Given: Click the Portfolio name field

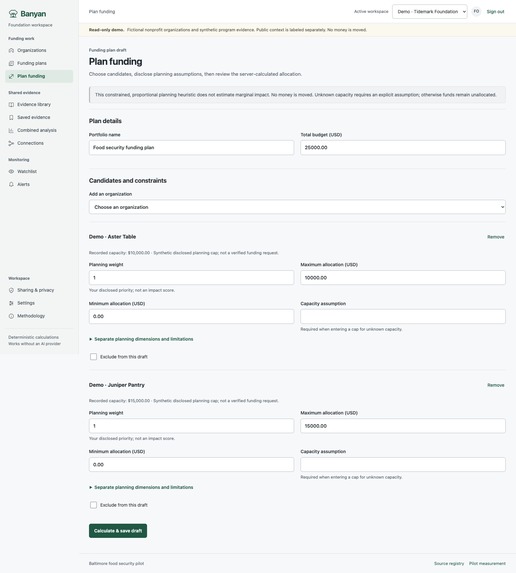Looking at the screenshot, I should point(191,148).
